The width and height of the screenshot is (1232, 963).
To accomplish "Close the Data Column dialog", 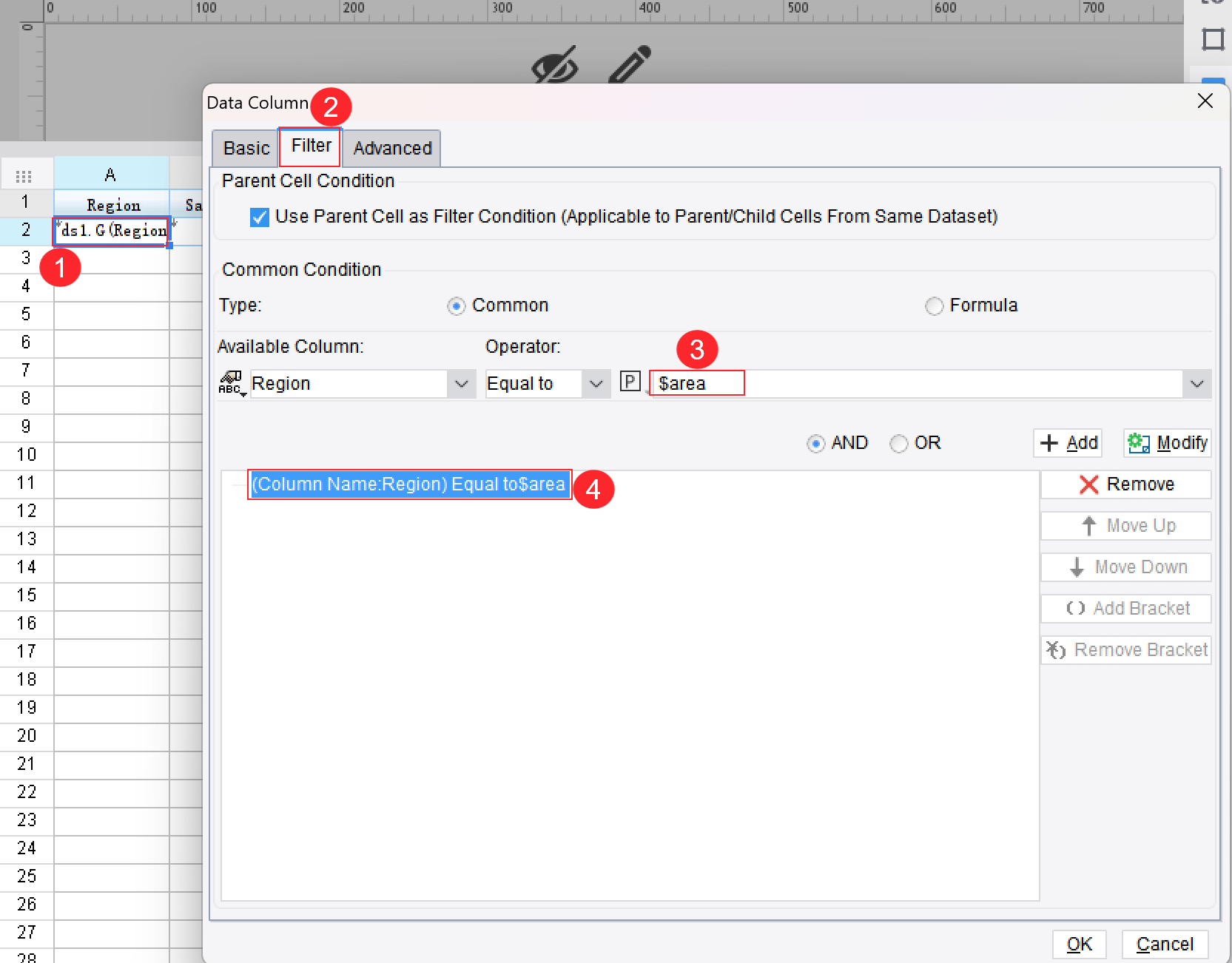I will click(x=1205, y=101).
